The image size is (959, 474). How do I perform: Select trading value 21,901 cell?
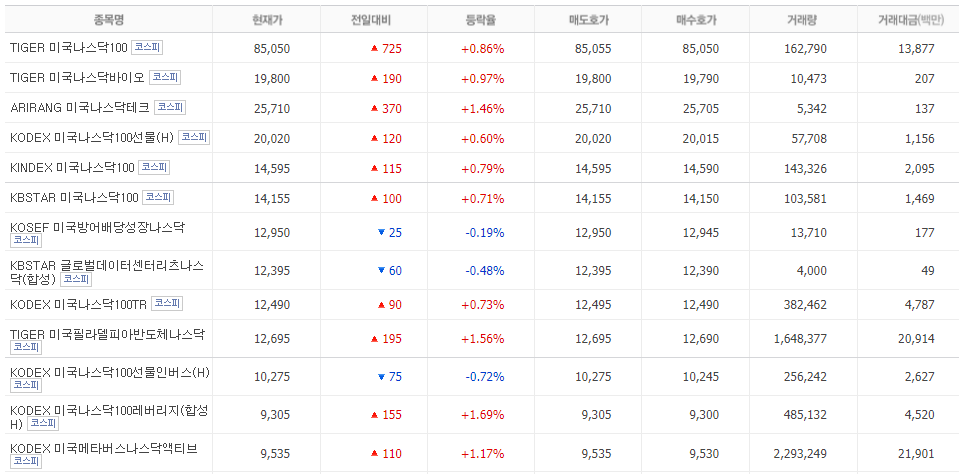(914, 454)
